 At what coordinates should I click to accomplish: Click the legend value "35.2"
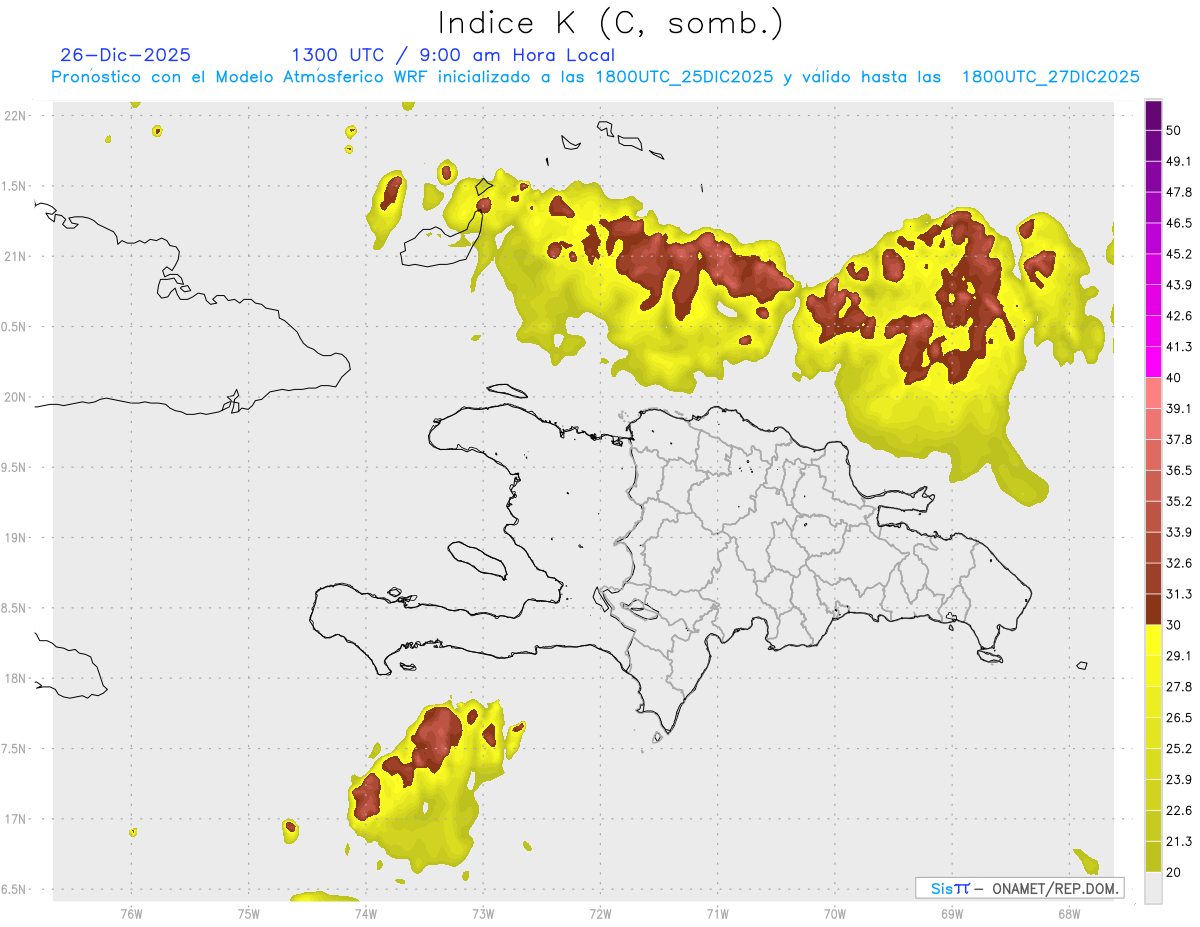point(1178,501)
